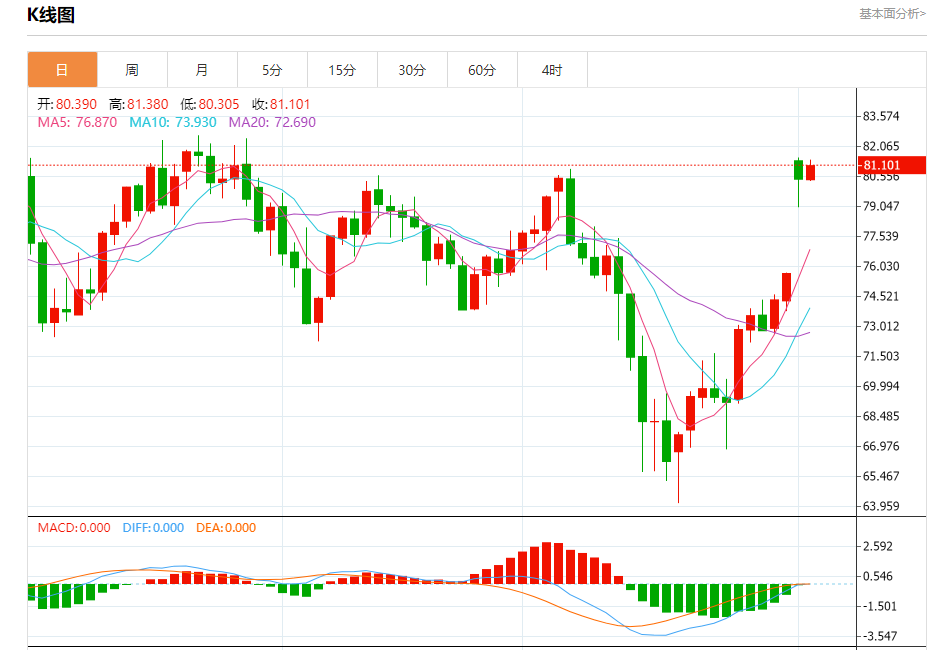Click the 79.047 price axis label
This screenshot has width=939, height=650.
coord(881,206)
